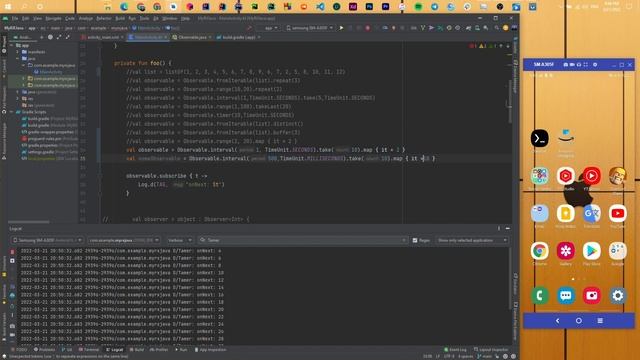
Task: Open settings gear in phone mirror title bar
Action: click(595, 64)
